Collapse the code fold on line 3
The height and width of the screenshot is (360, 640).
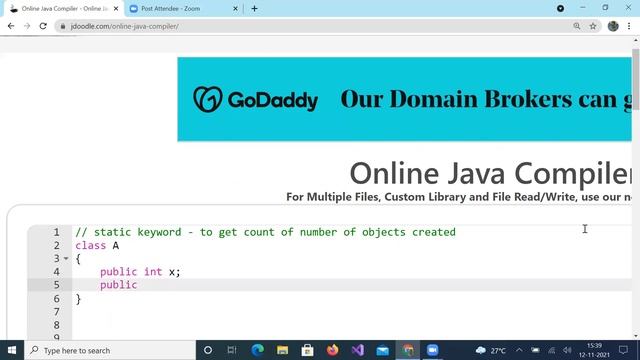click(66, 258)
